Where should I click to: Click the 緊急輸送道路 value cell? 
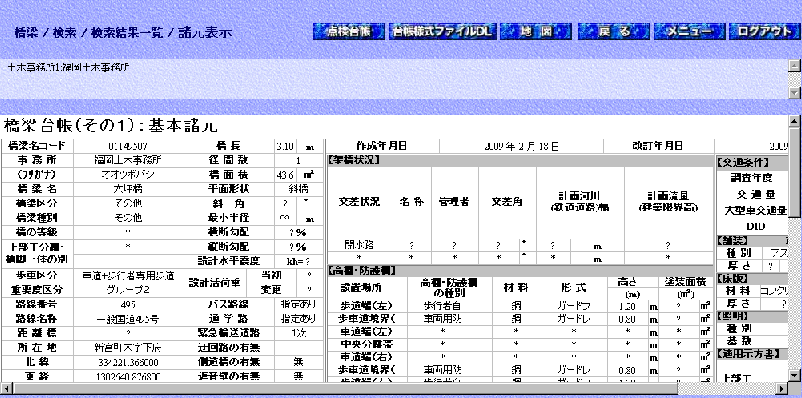299,334
